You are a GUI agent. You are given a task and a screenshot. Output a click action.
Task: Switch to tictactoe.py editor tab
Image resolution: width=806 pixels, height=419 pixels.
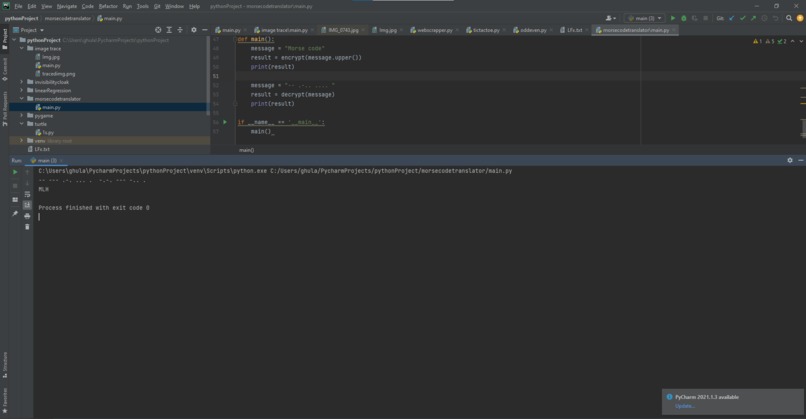click(486, 30)
